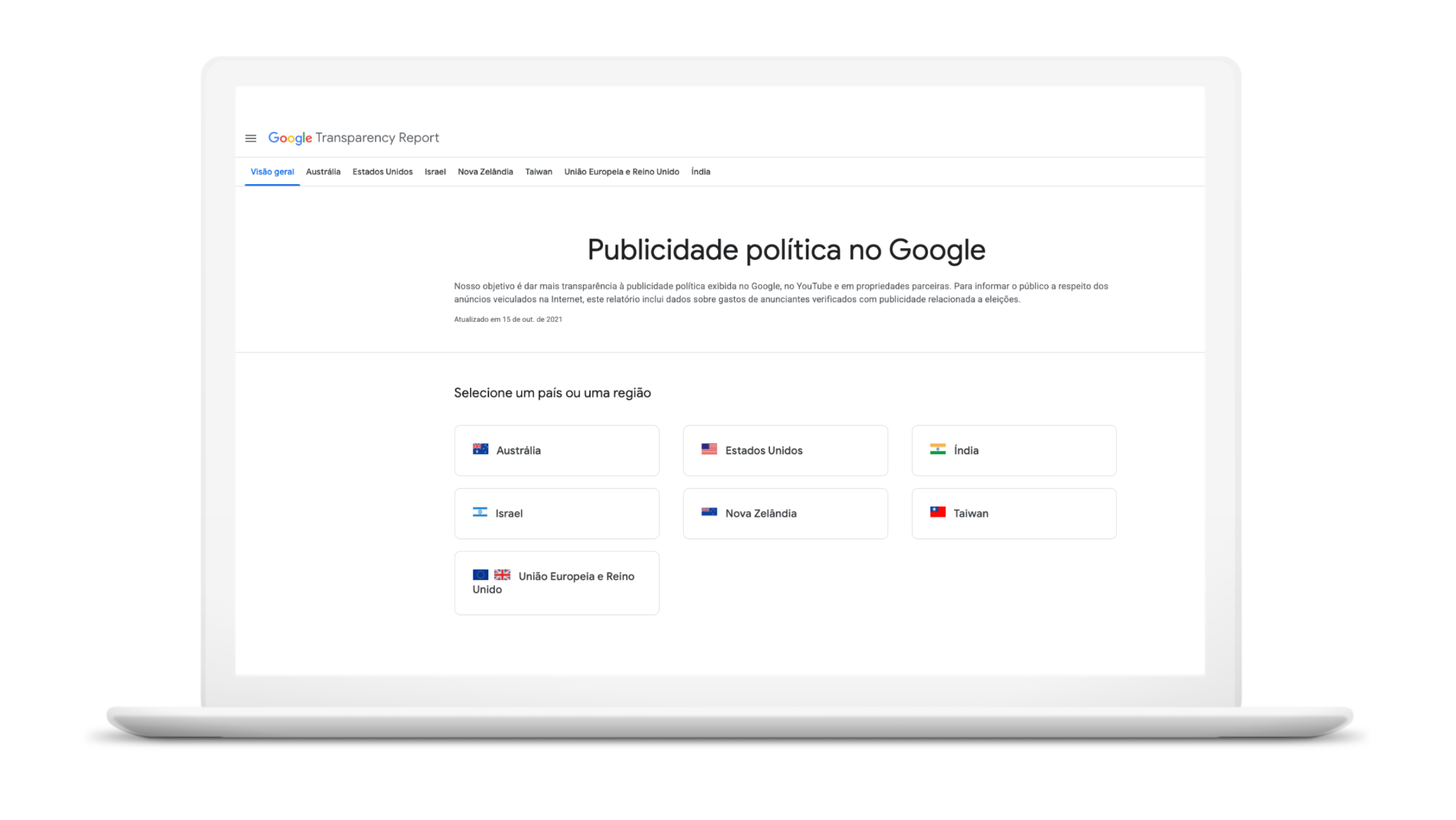1456x820 pixels.
Task: Click the United States flag icon
Action: [709, 449]
